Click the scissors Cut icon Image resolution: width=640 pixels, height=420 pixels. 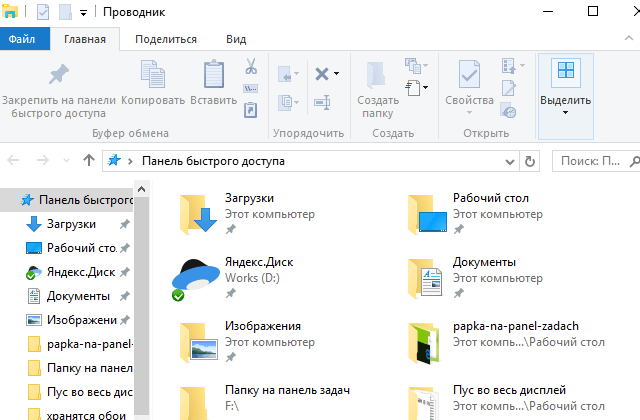point(251,66)
